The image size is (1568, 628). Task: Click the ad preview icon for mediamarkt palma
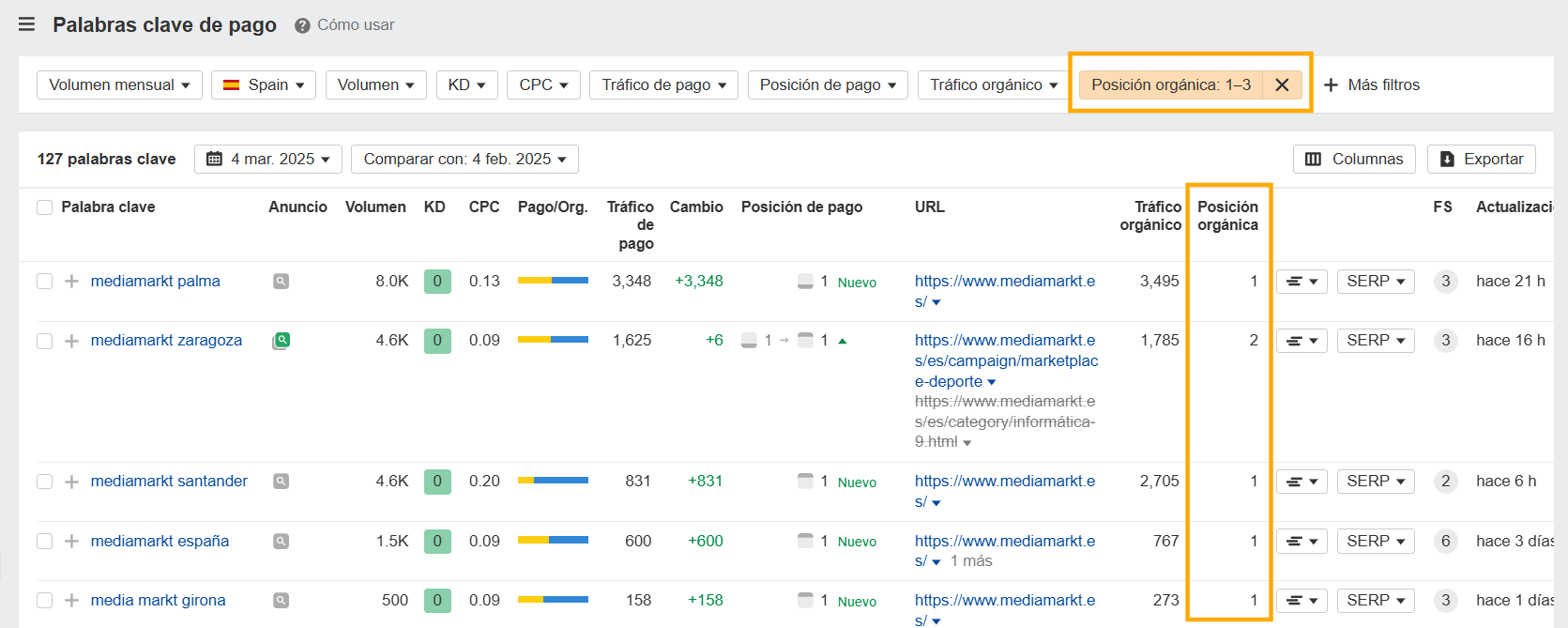pyautogui.click(x=281, y=282)
